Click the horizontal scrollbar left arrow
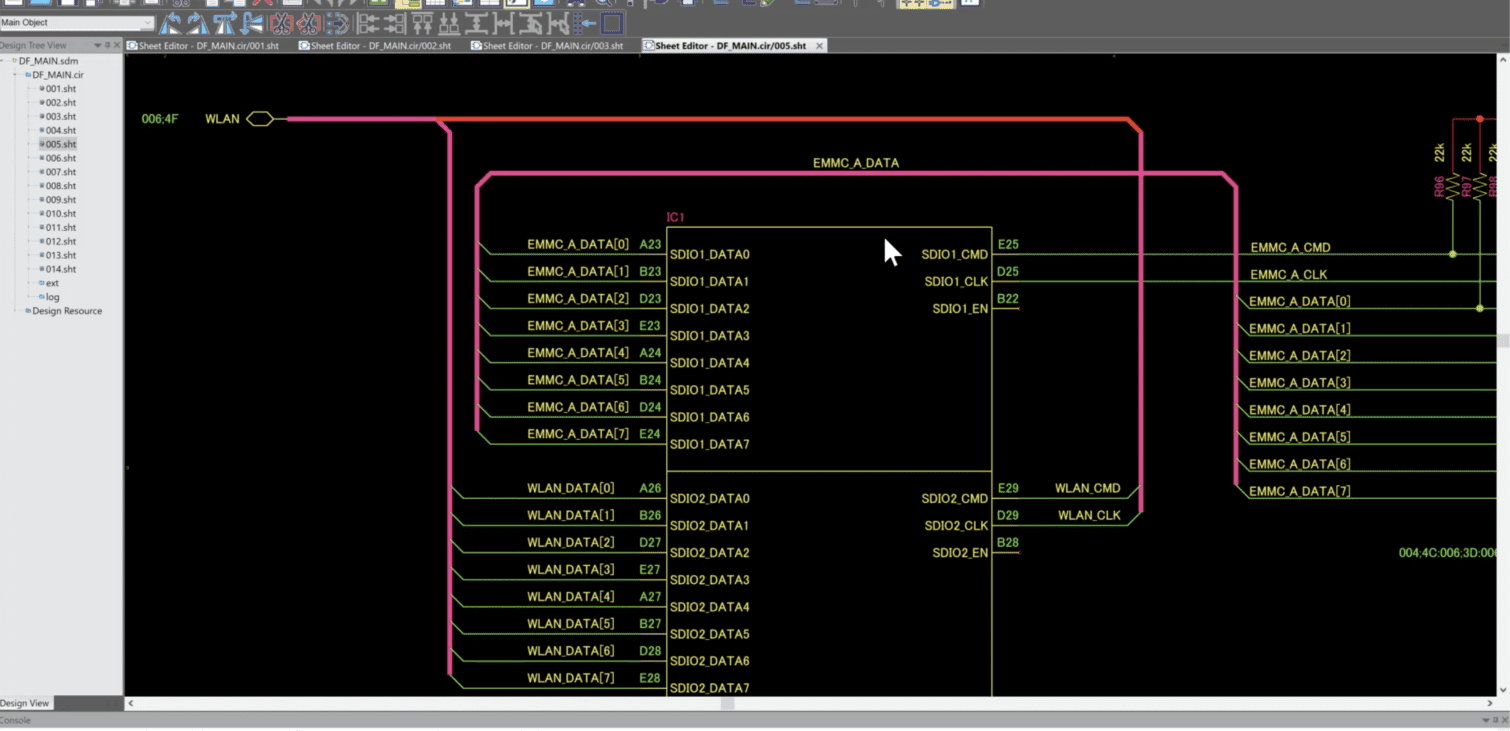The image size is (1510, 731). click(x=130, y=703)
